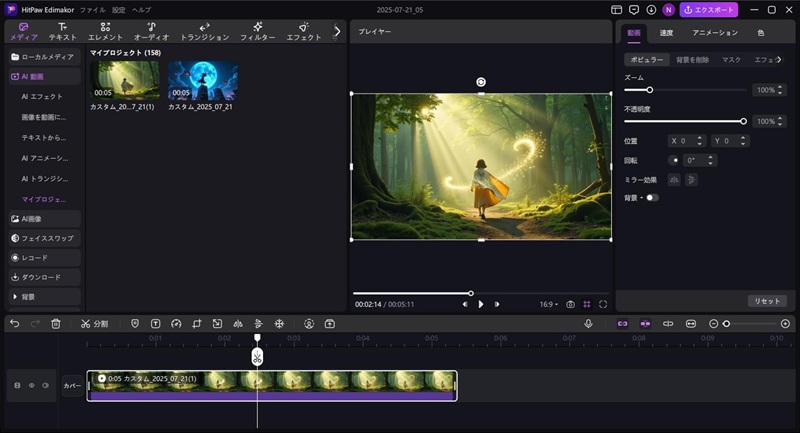Screen dimensions: 800x433
Task: Open the speed gauge tool
Action: tap(176, 324)
